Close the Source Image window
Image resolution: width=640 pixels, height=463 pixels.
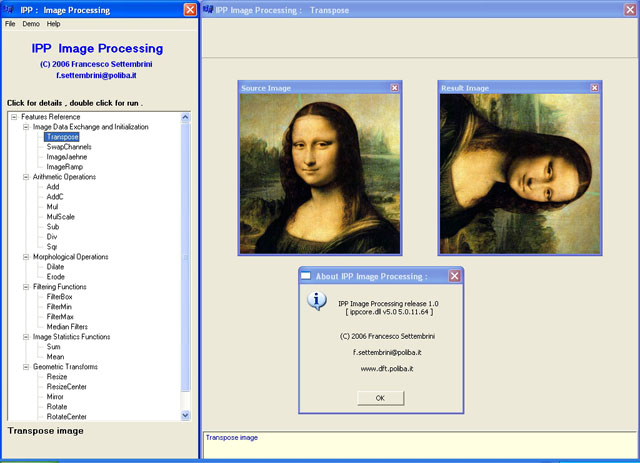pos(394,88)
